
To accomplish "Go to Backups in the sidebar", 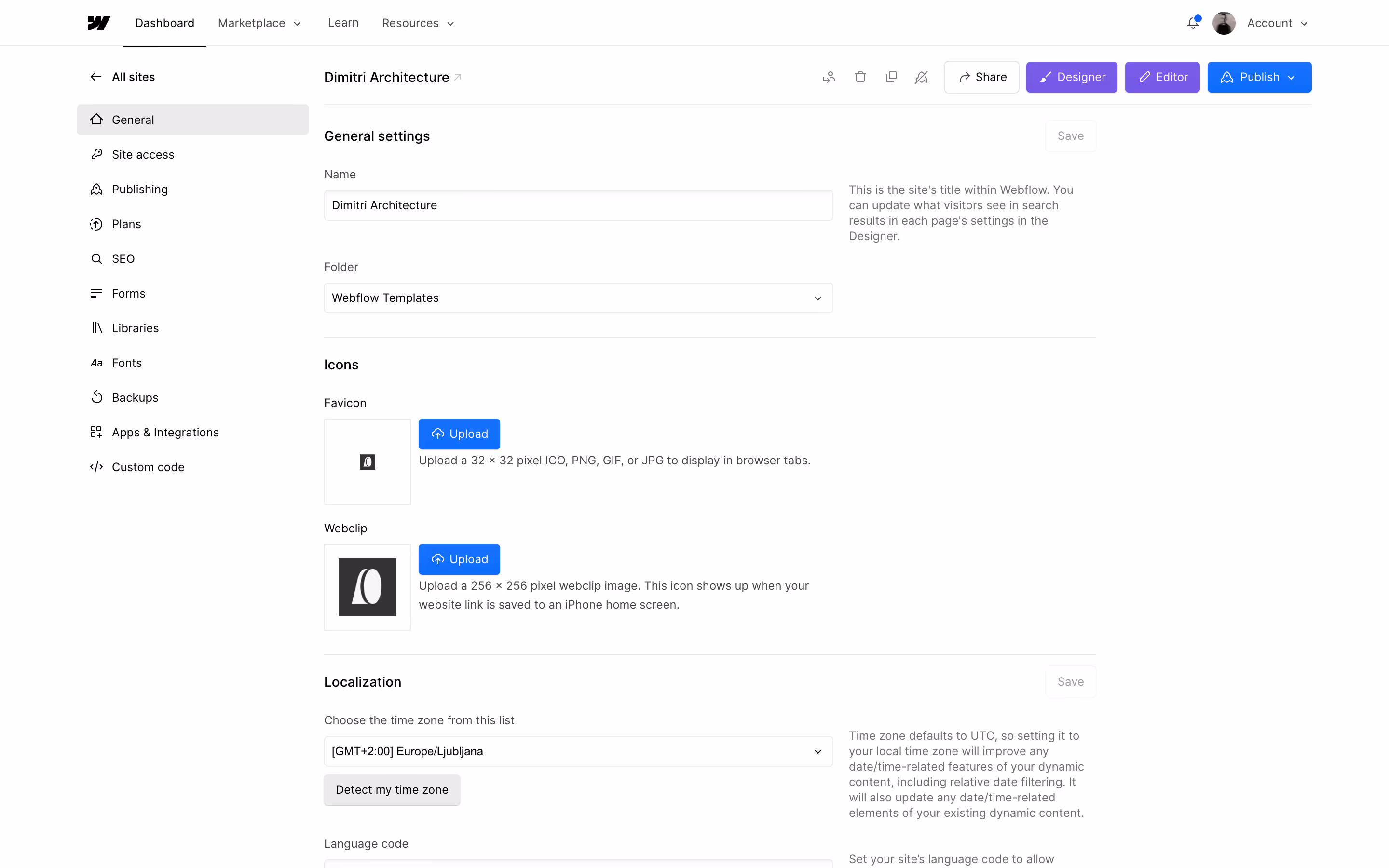I will point(135,397).
